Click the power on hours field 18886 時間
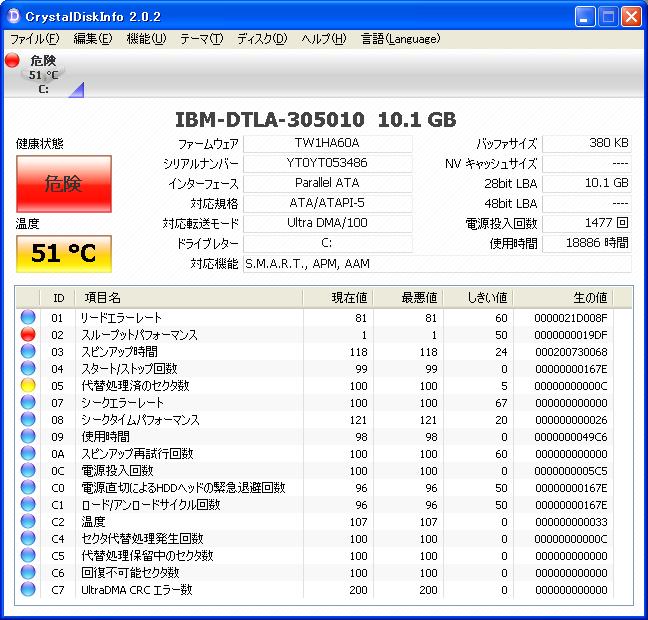This screenshot has width=648, height=620. (587, 243)
